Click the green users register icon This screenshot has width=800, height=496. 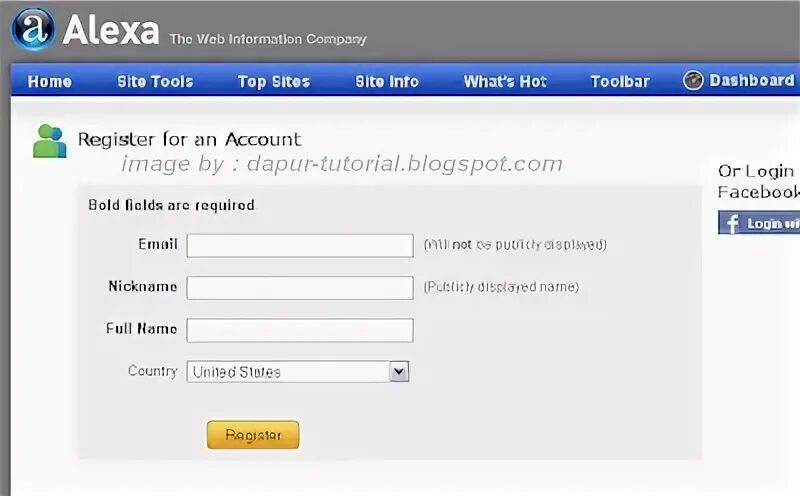pyautogui.click(x=49, y=141)
